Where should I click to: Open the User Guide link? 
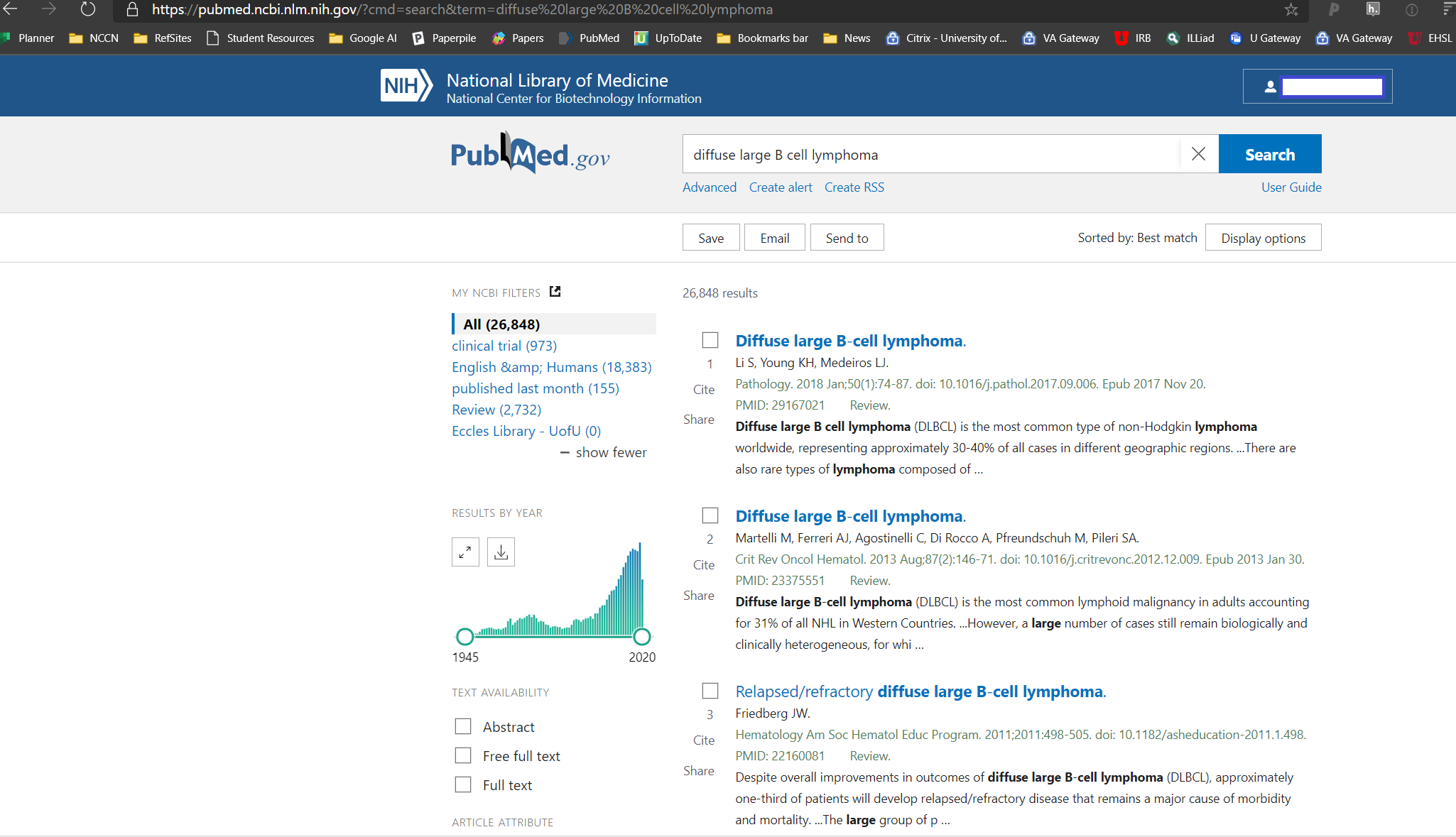(1291, 187)
